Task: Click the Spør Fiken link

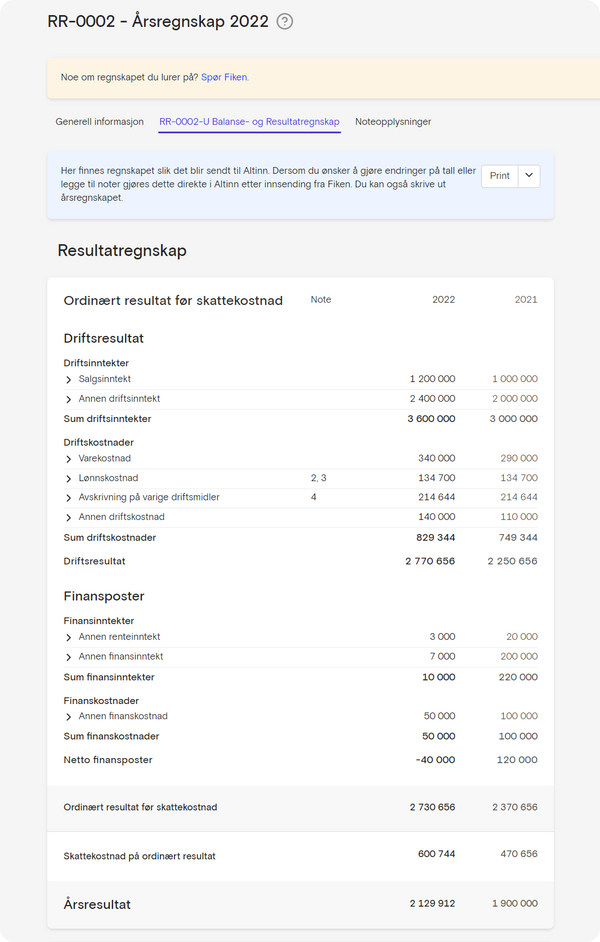Action: pyautogui.click(x=224, y=77)
